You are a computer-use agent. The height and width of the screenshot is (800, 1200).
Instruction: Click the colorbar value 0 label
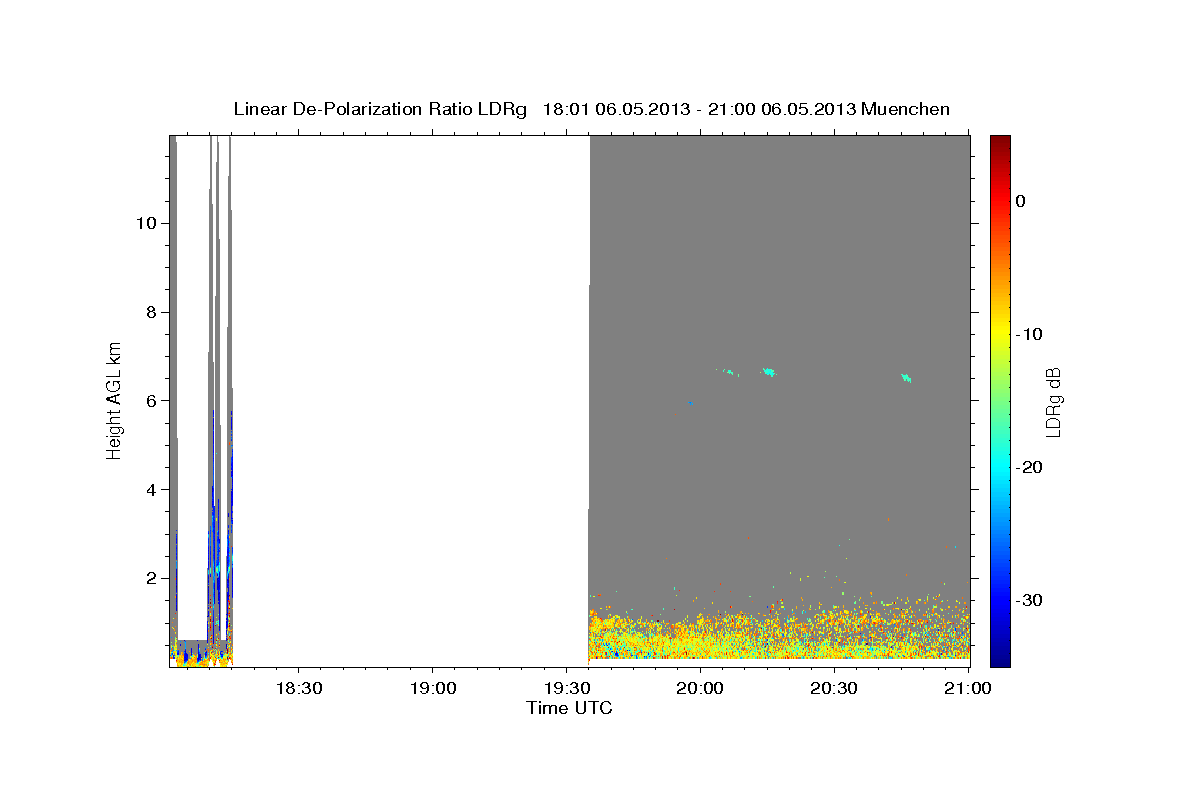click(1021, 201)
